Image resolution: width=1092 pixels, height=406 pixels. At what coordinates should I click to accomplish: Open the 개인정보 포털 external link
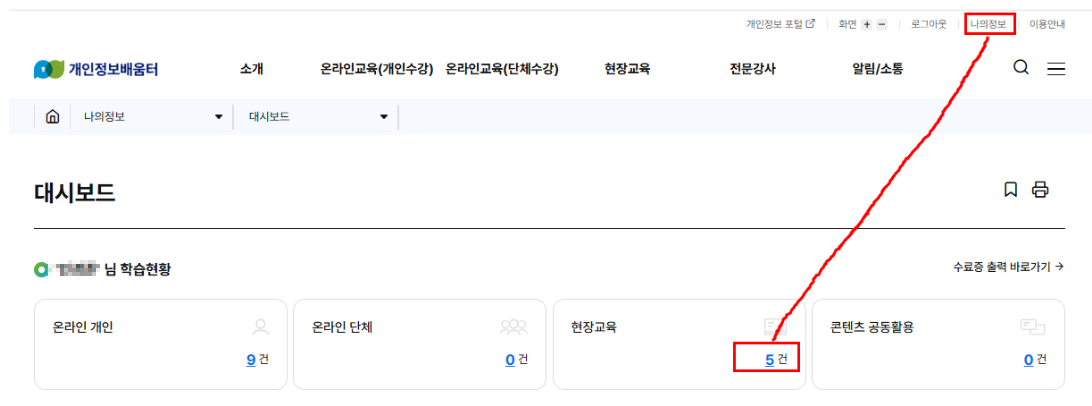coord(780,24)
